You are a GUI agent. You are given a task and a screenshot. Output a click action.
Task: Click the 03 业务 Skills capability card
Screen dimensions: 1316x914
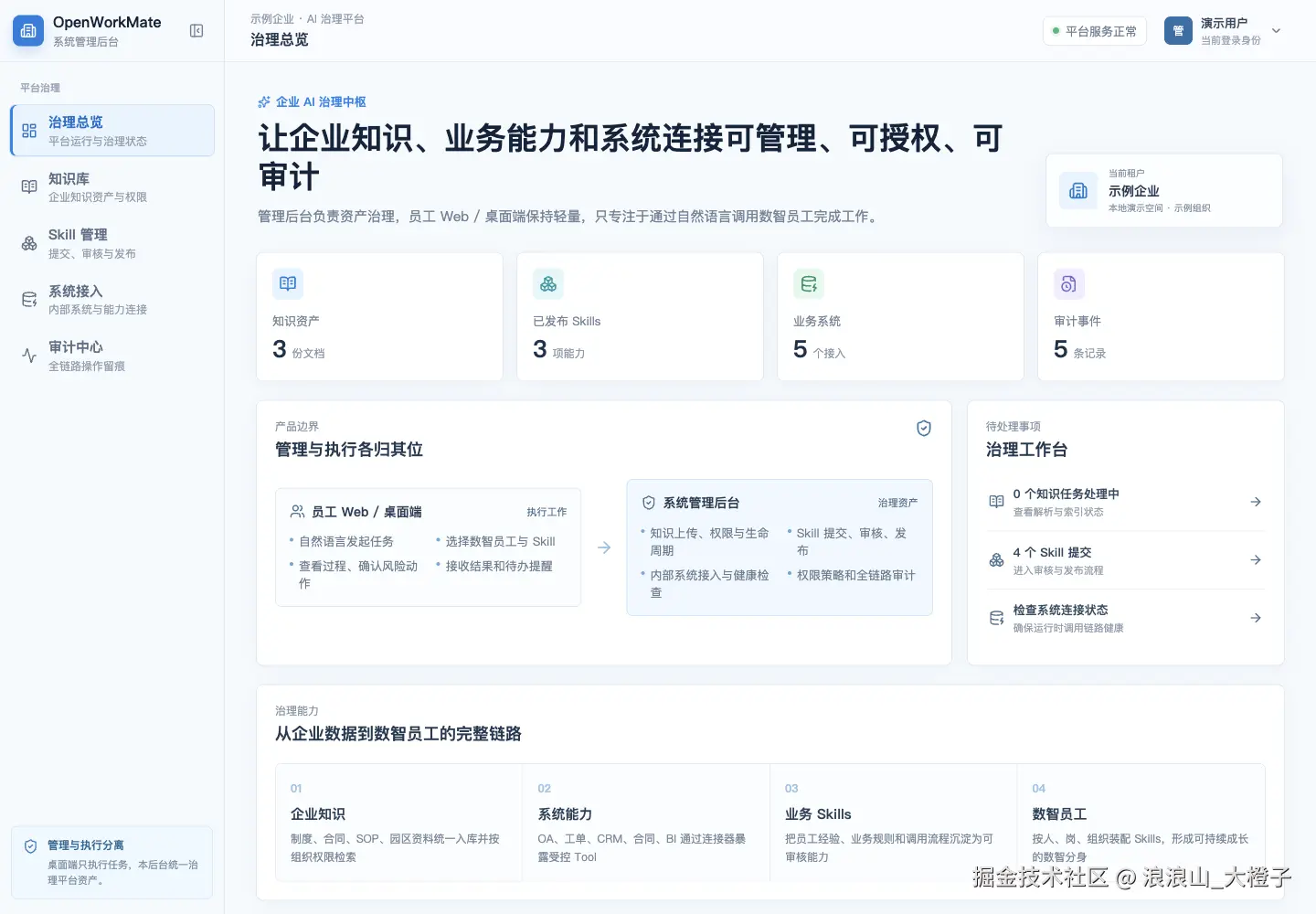click(x=894, y=823)
